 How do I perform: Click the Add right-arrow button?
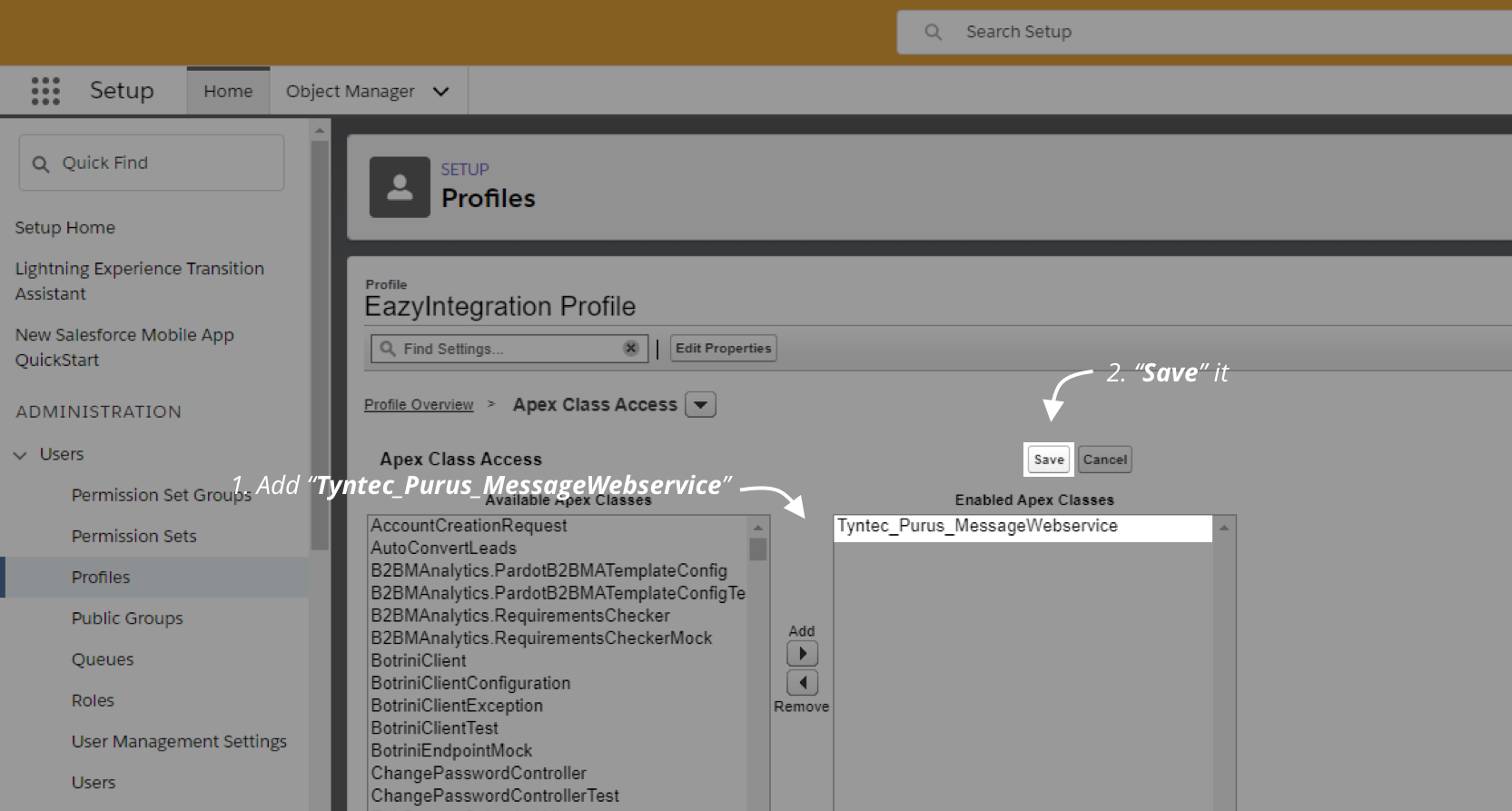pos(802,653)
